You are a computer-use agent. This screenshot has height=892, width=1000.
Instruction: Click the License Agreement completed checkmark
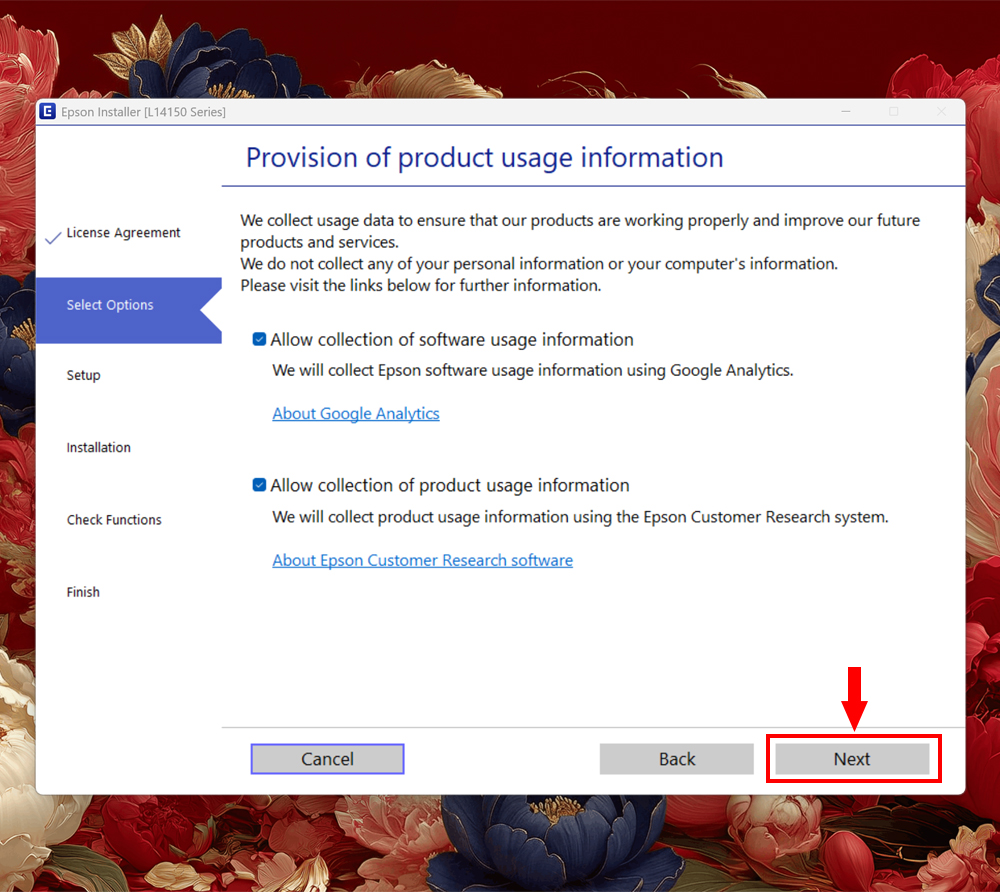click(x=54, y=238)
